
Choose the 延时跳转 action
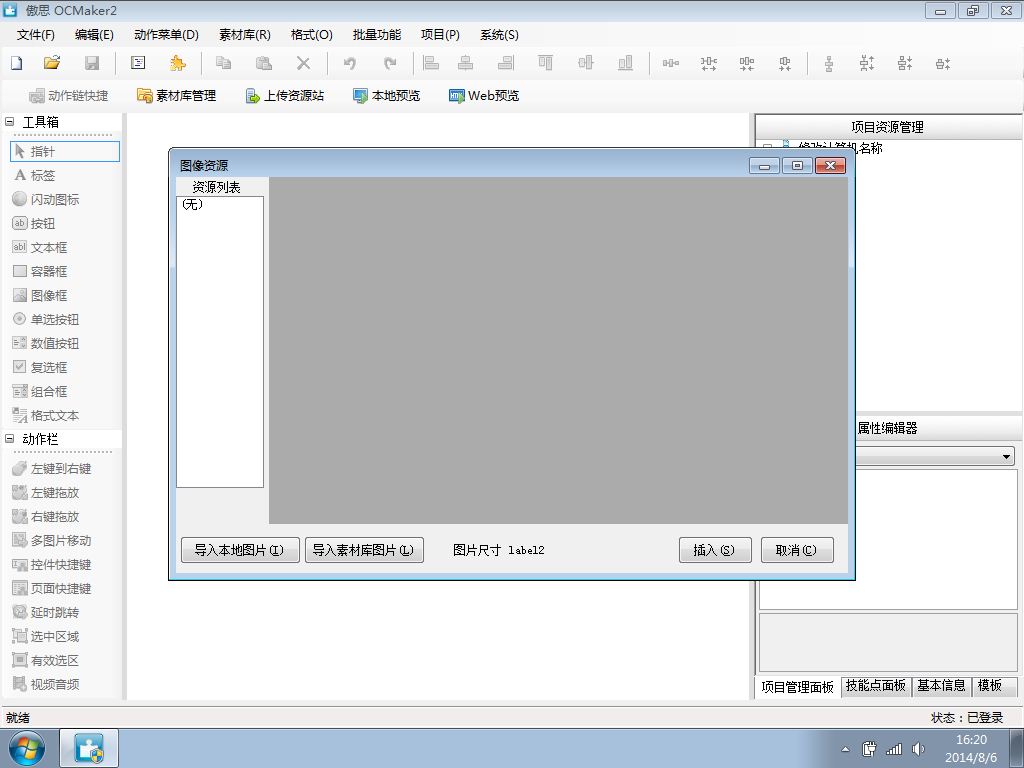(x=46, y=613)
